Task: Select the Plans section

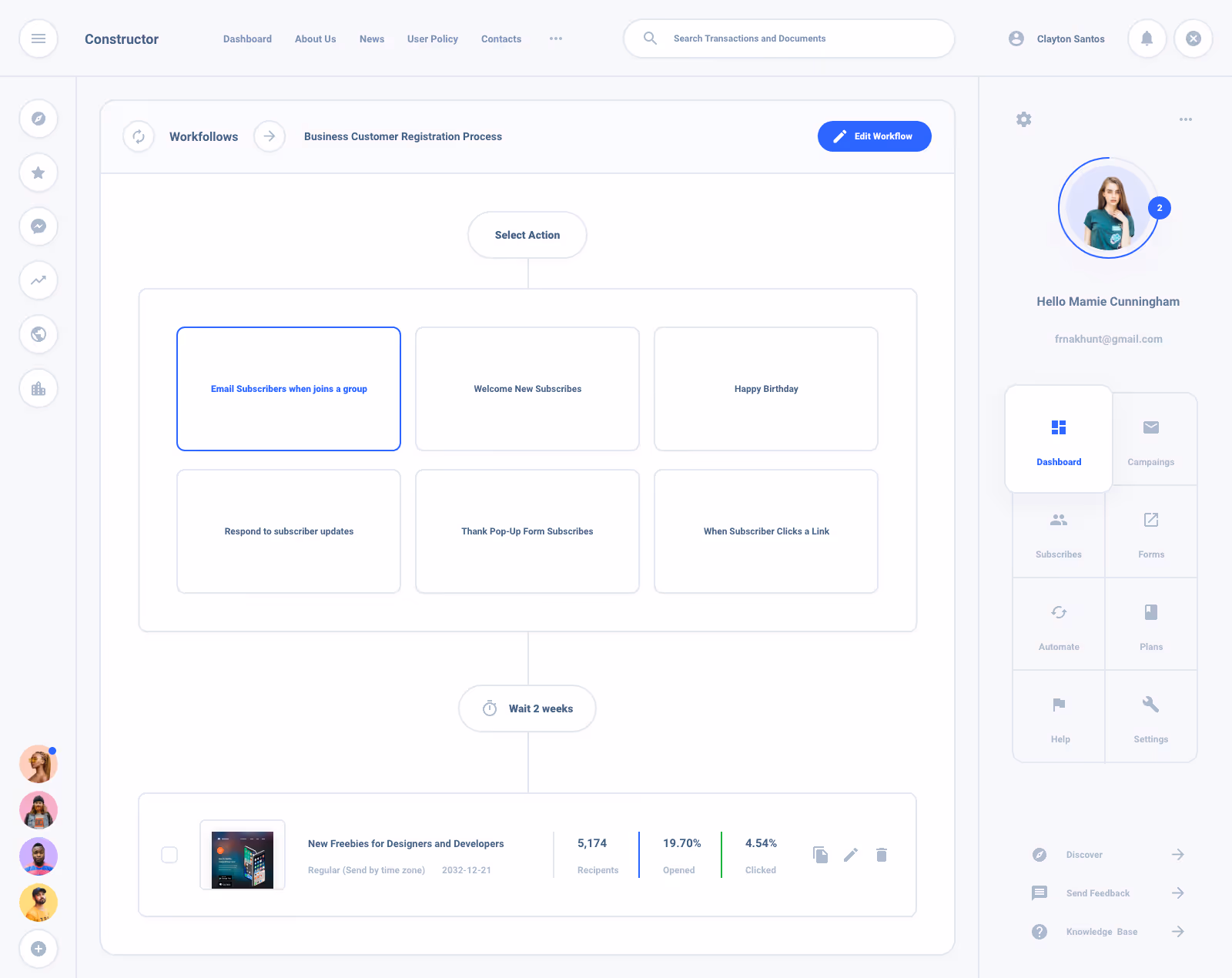Action: point(1150,624)
